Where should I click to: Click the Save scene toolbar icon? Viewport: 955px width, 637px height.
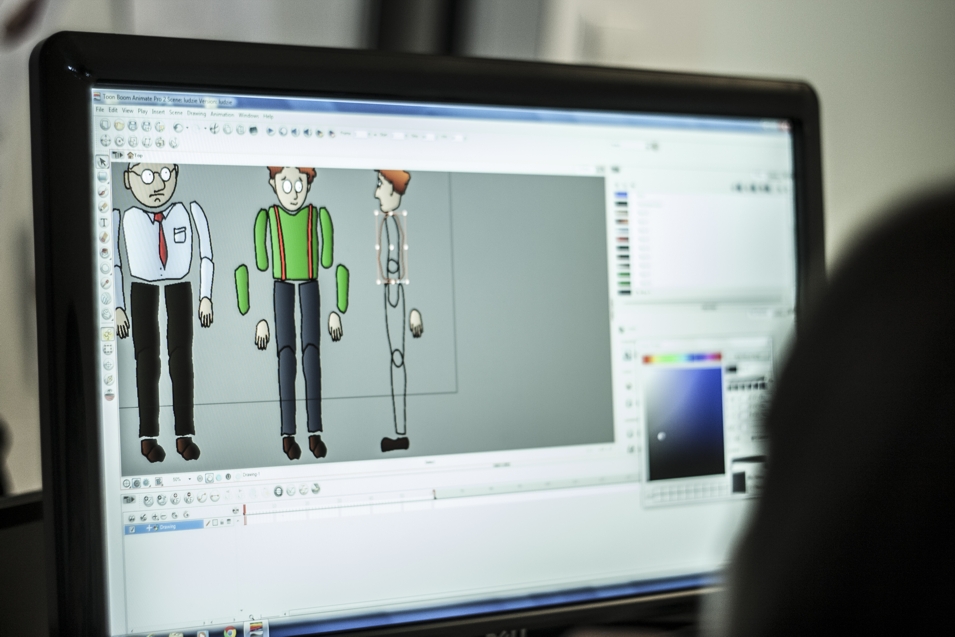click(132, 127)
